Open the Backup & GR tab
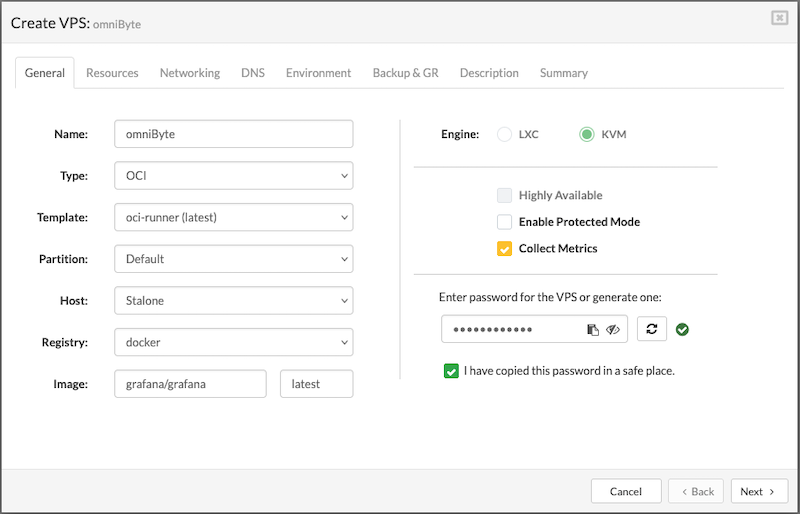Screen dimensions: 800x514 tap(405, 73)
